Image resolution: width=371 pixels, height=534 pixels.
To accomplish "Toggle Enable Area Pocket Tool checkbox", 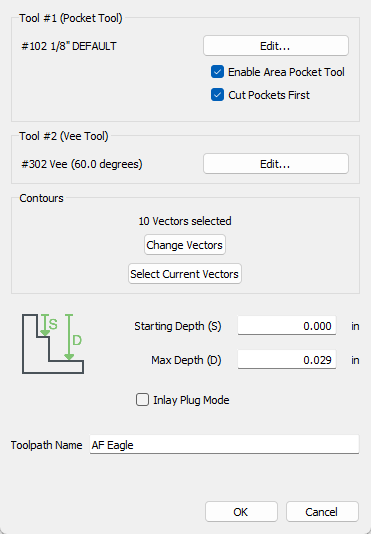I will (x=217, y=72).
